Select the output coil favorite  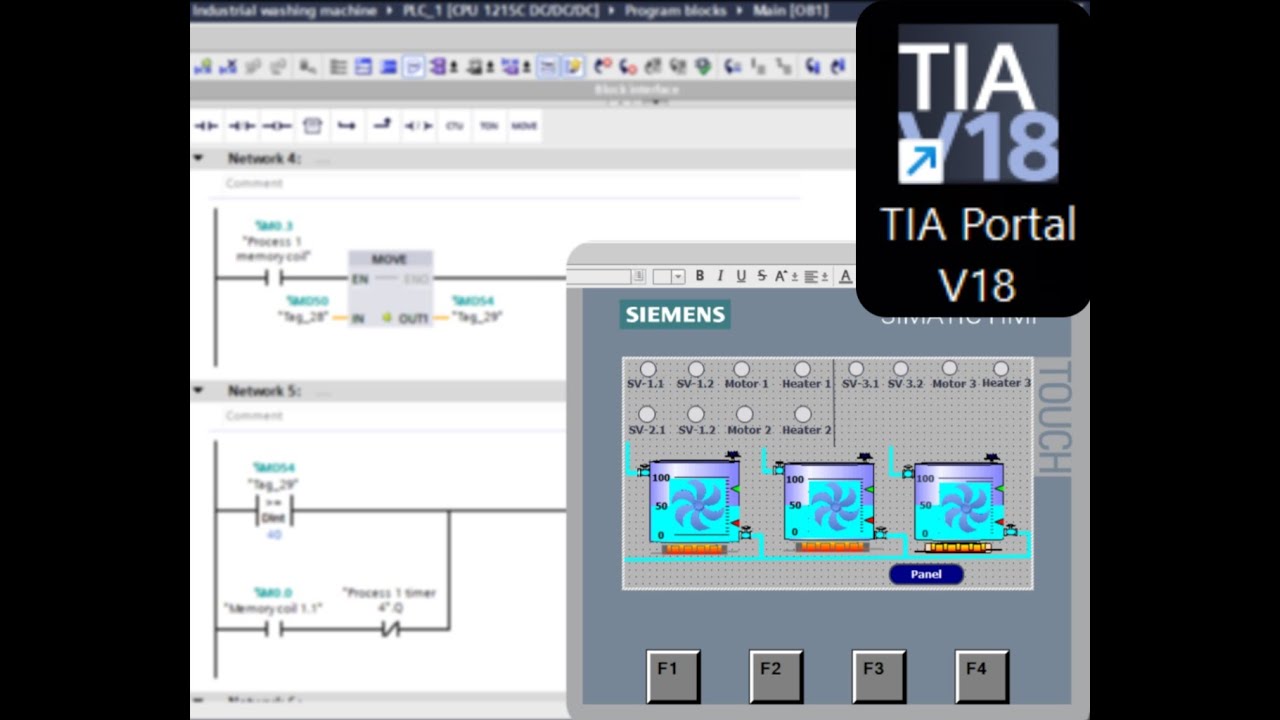click(x=277, y=126)
